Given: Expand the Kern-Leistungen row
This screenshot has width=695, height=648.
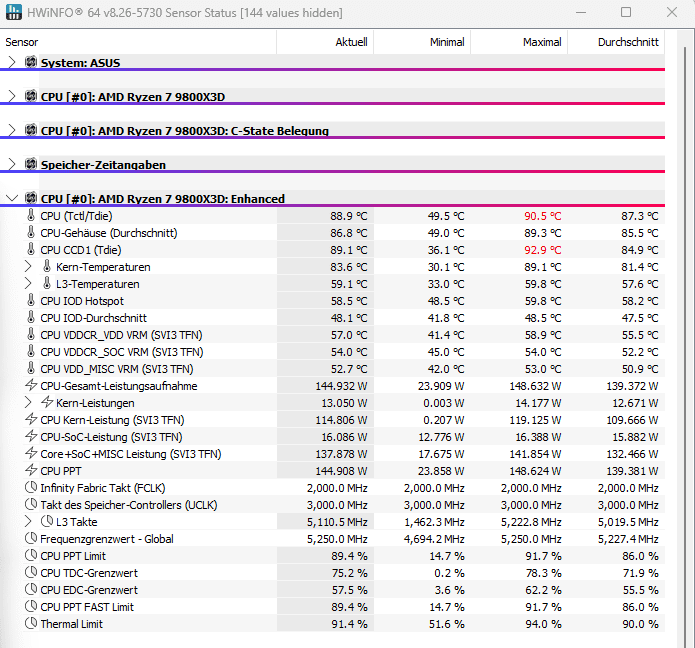Looking at the screenshot, I should tap(28, 402).
